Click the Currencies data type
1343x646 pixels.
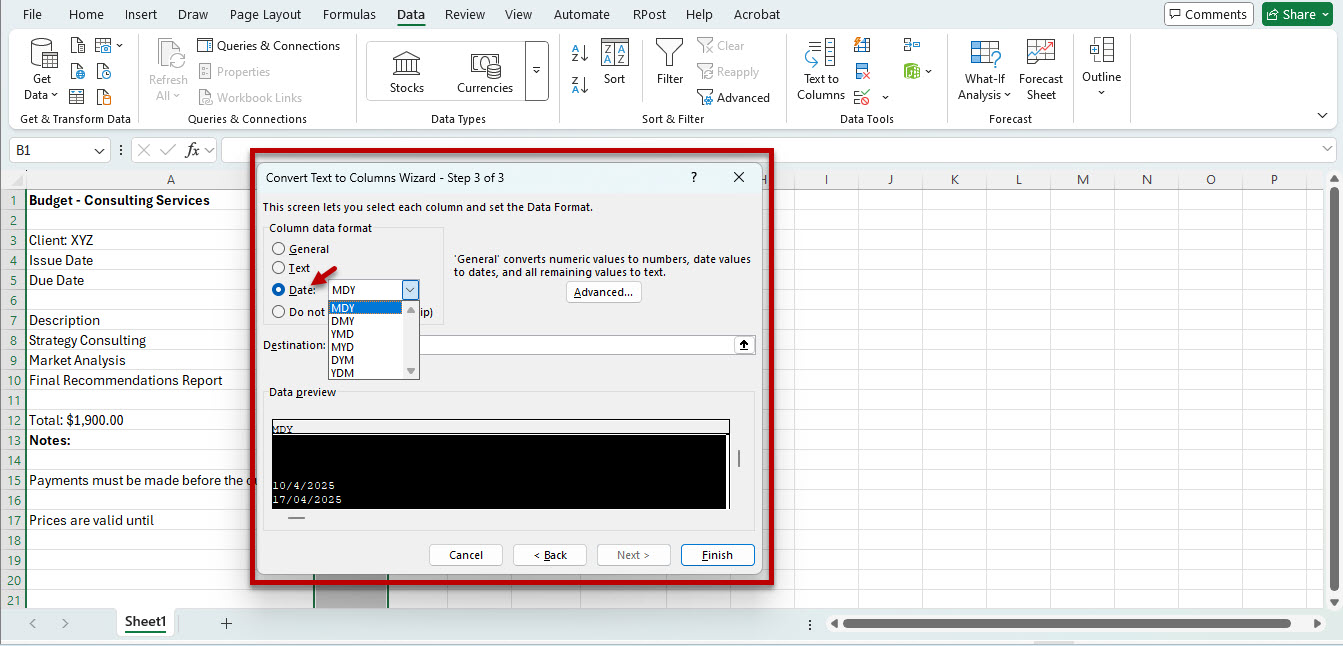click(485, 72)
